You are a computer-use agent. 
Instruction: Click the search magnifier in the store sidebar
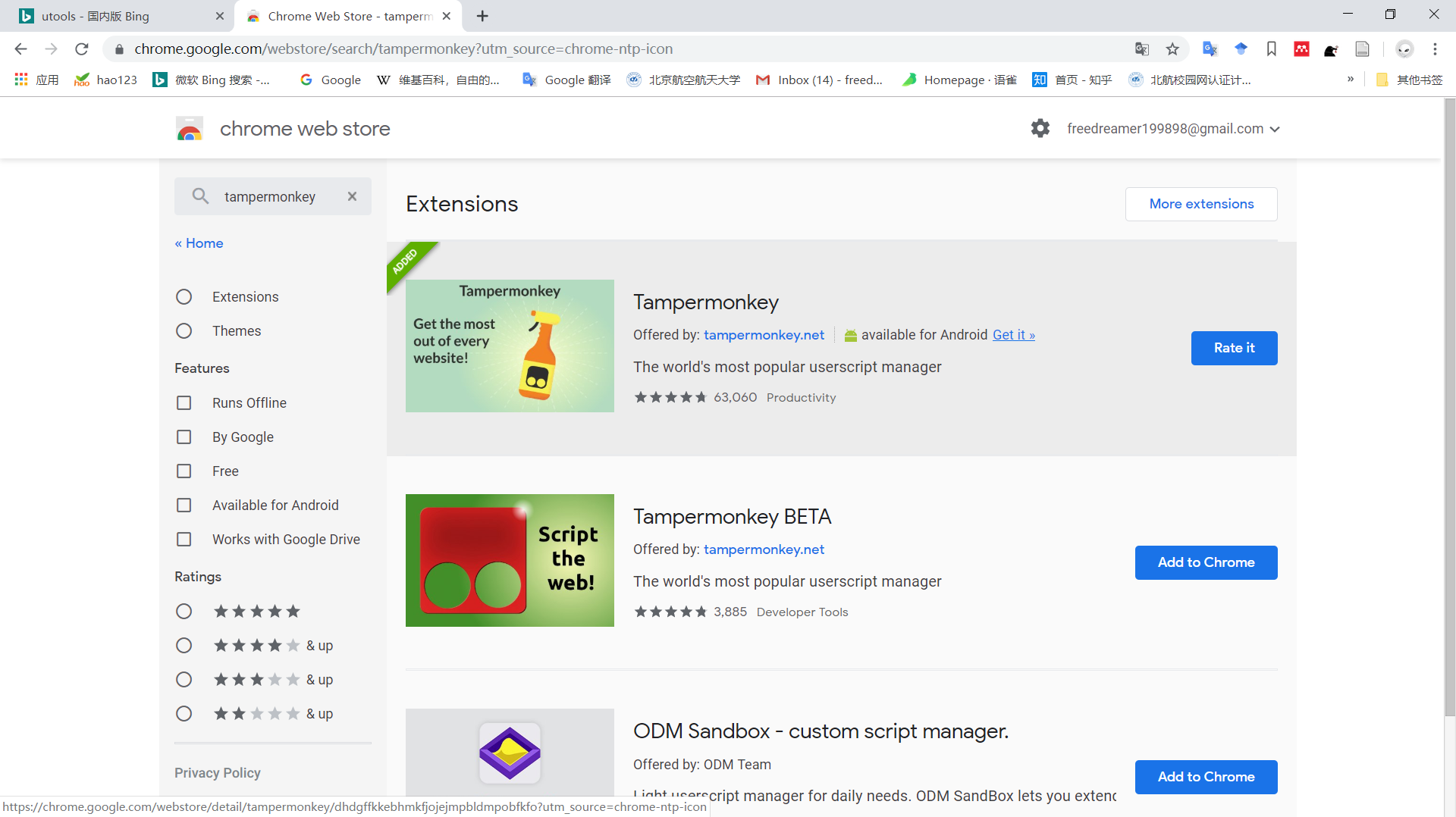[x=200, y=196]
